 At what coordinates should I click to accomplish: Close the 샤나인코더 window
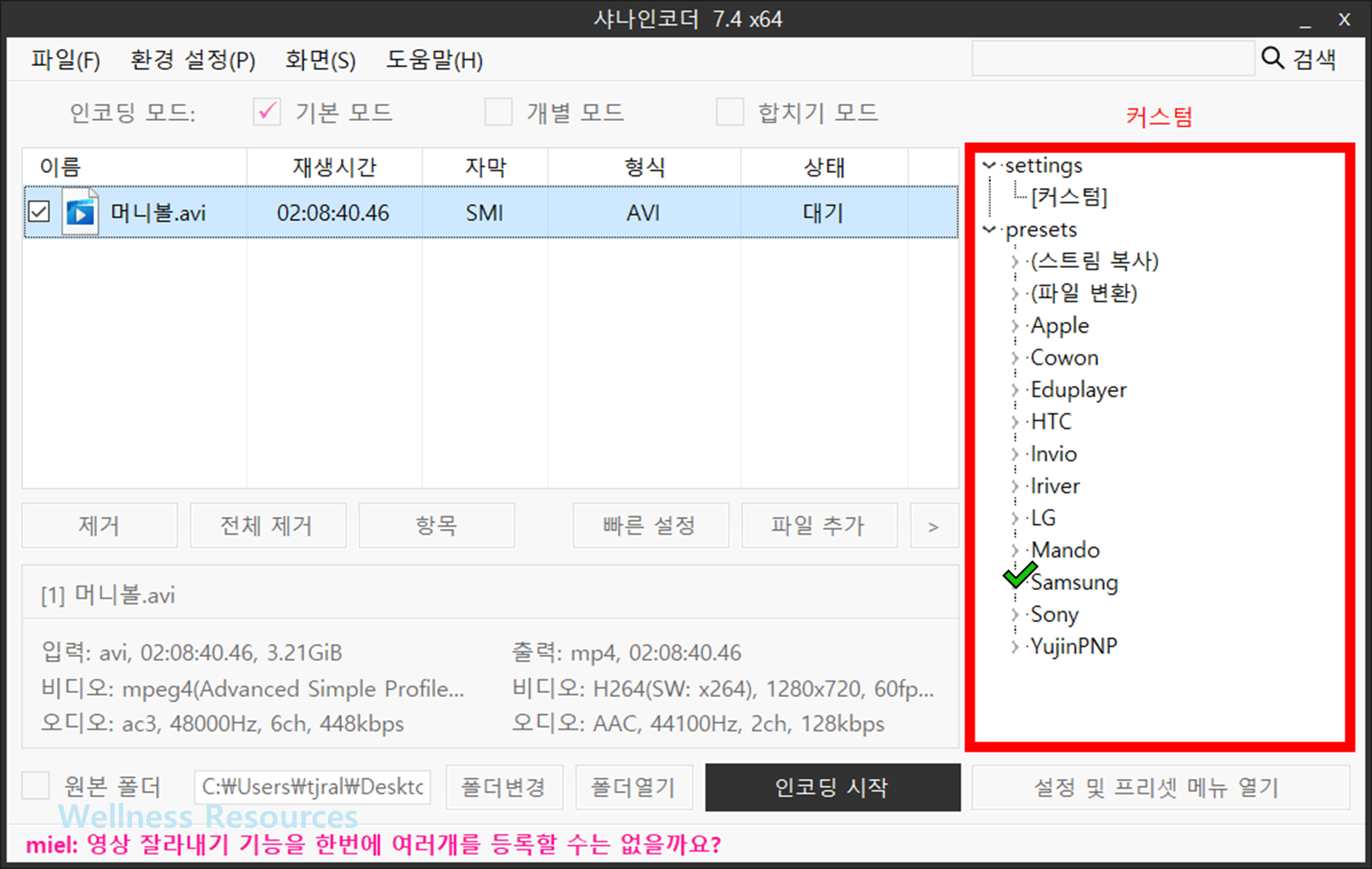pos(1345,20)
